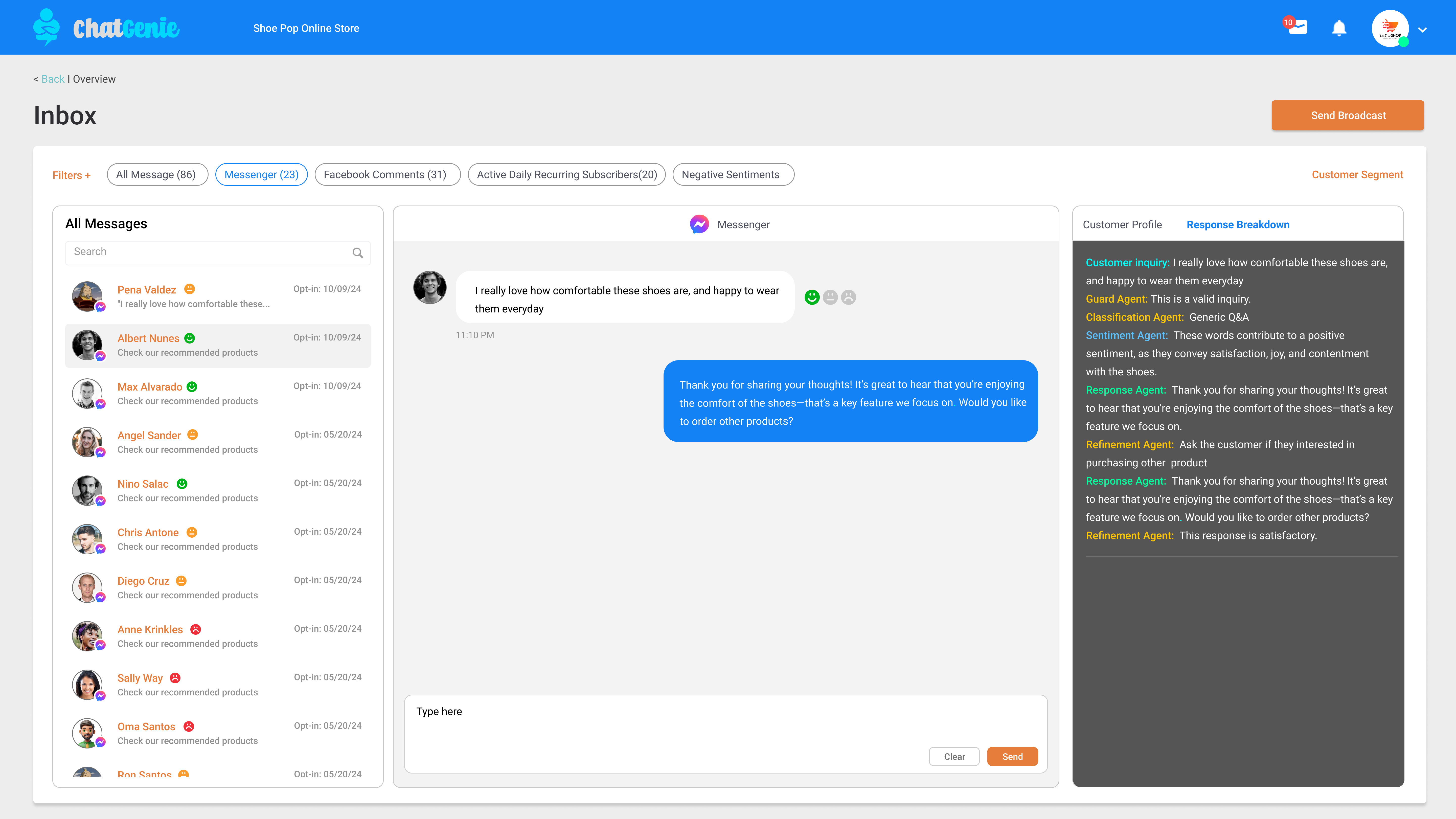Viewport: 1456px width, 819px height.
Task: Click Angel Sander neutral sentiment icon
Action: pyautogui.click(x=193, y=435)
